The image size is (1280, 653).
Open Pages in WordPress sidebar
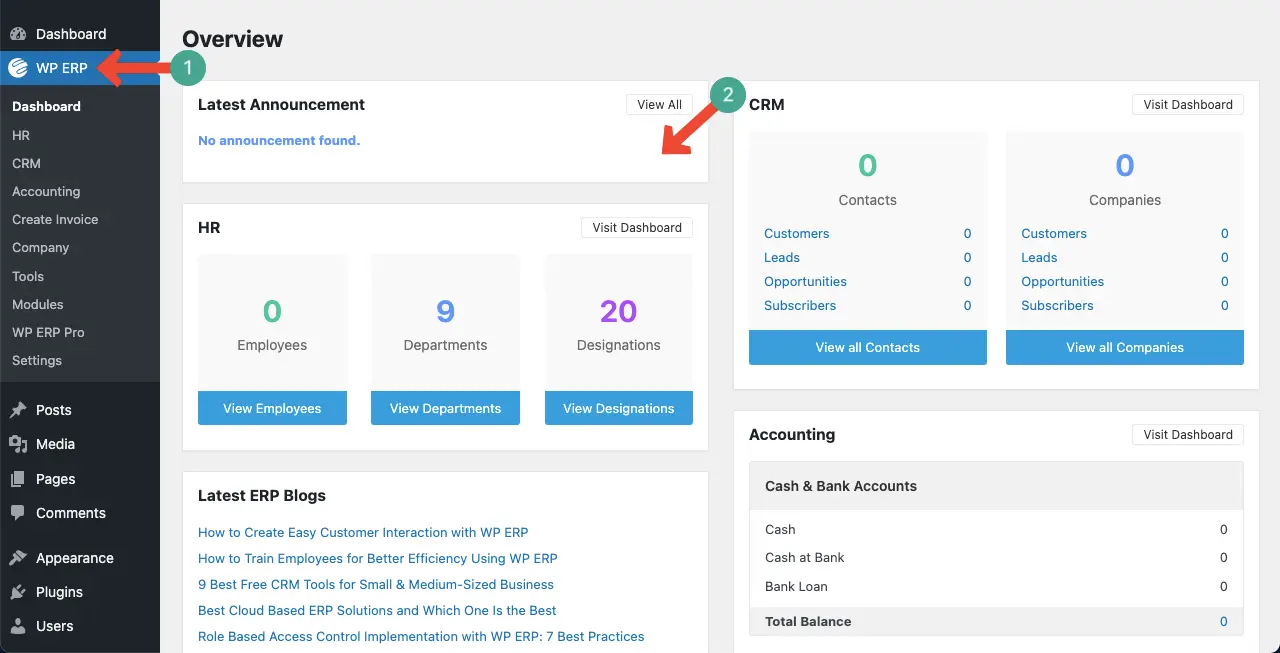click(x=56, y=479)
